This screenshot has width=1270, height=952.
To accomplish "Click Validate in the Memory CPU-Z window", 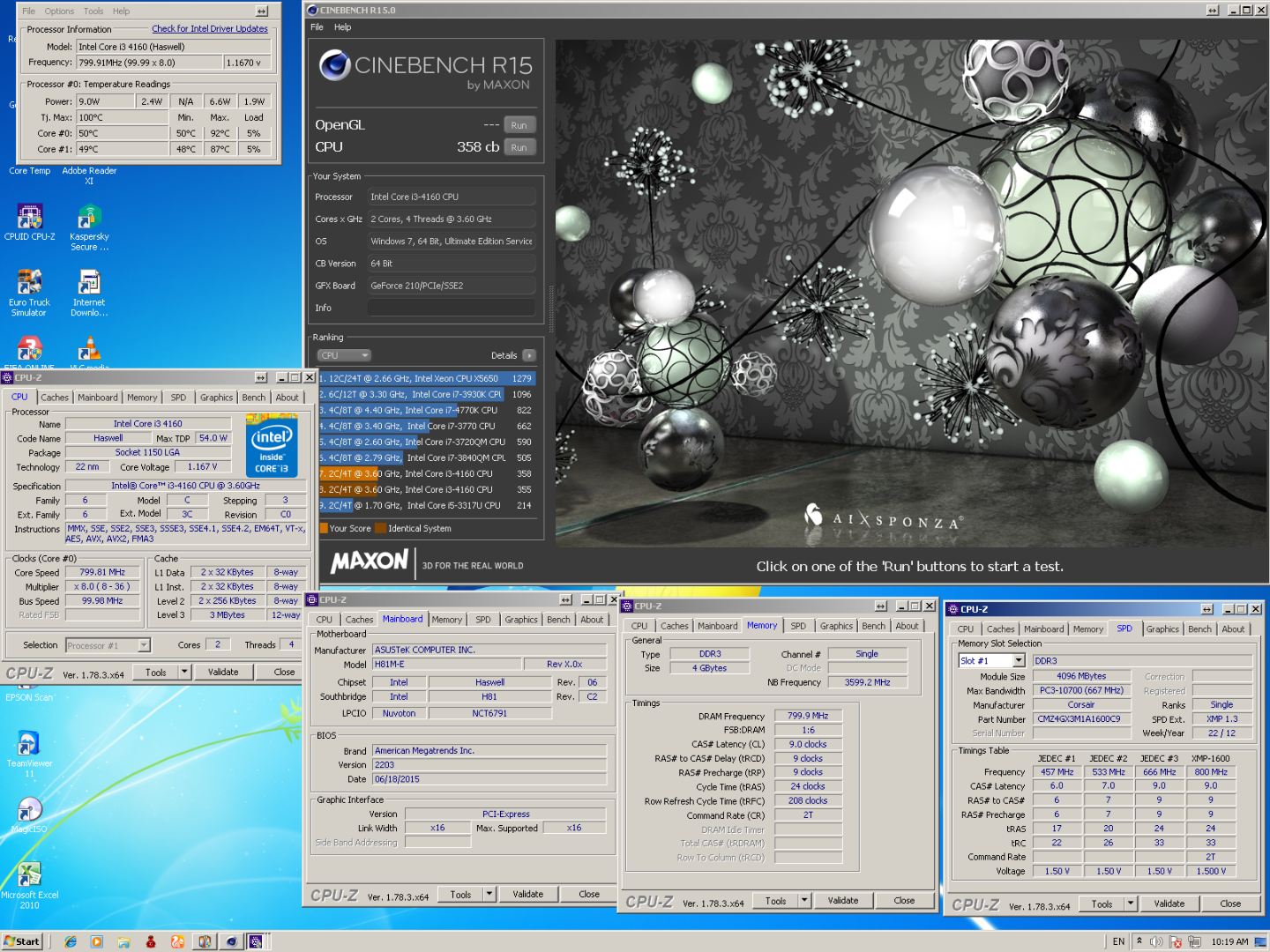I will pos(843,900).
